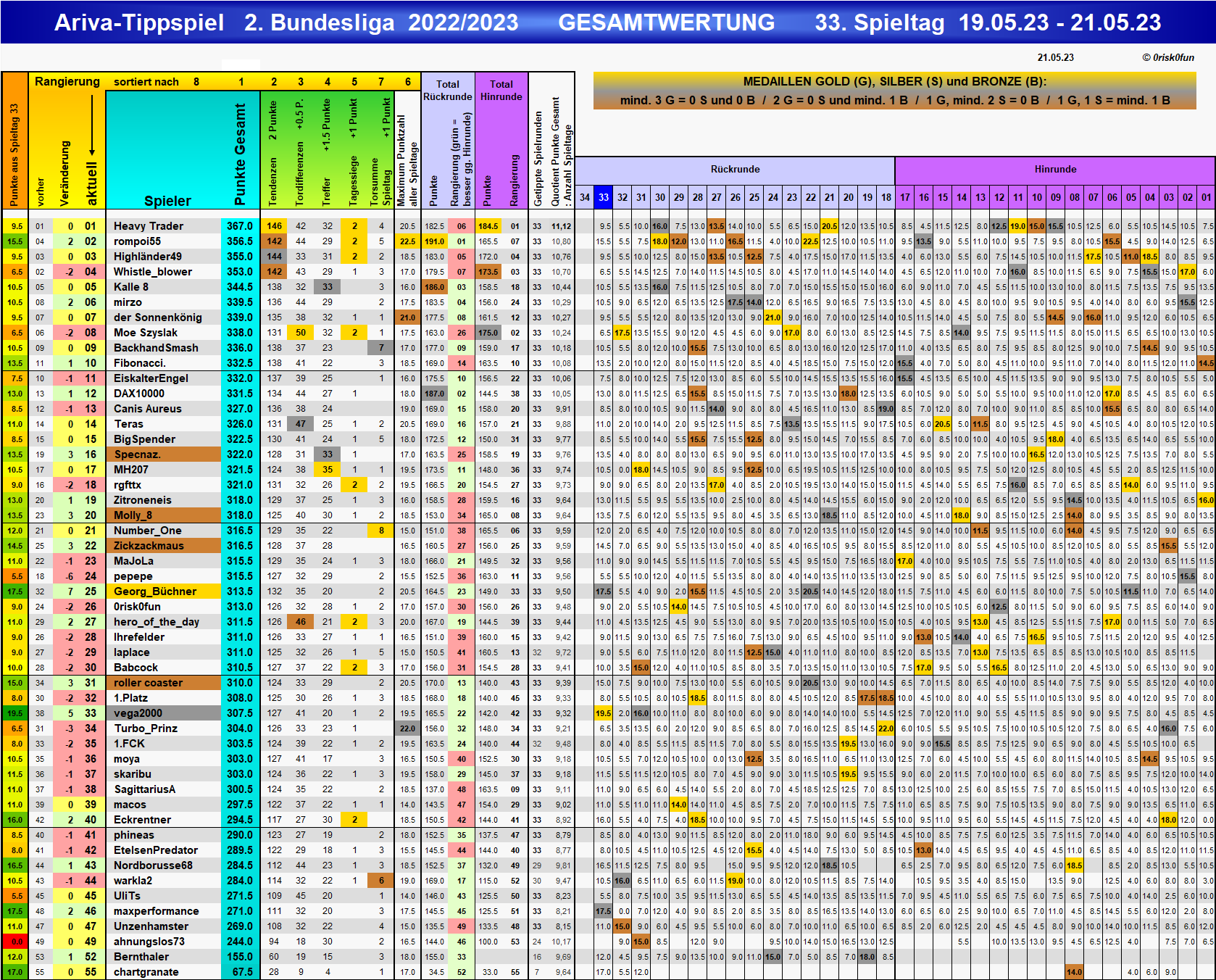Select player name Fibonacci.

point(140,363)
